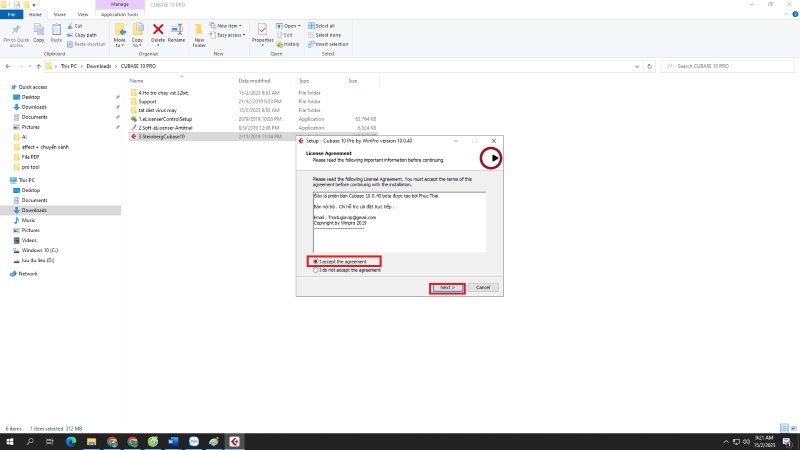Open the New item dropdown

[x=226, y=26]
